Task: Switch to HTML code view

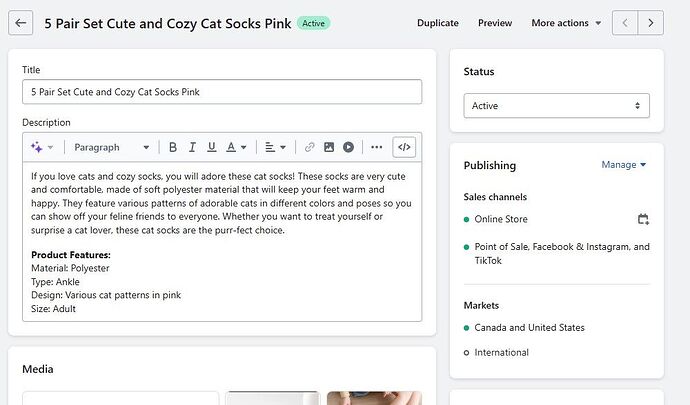Action: point(404,147)
